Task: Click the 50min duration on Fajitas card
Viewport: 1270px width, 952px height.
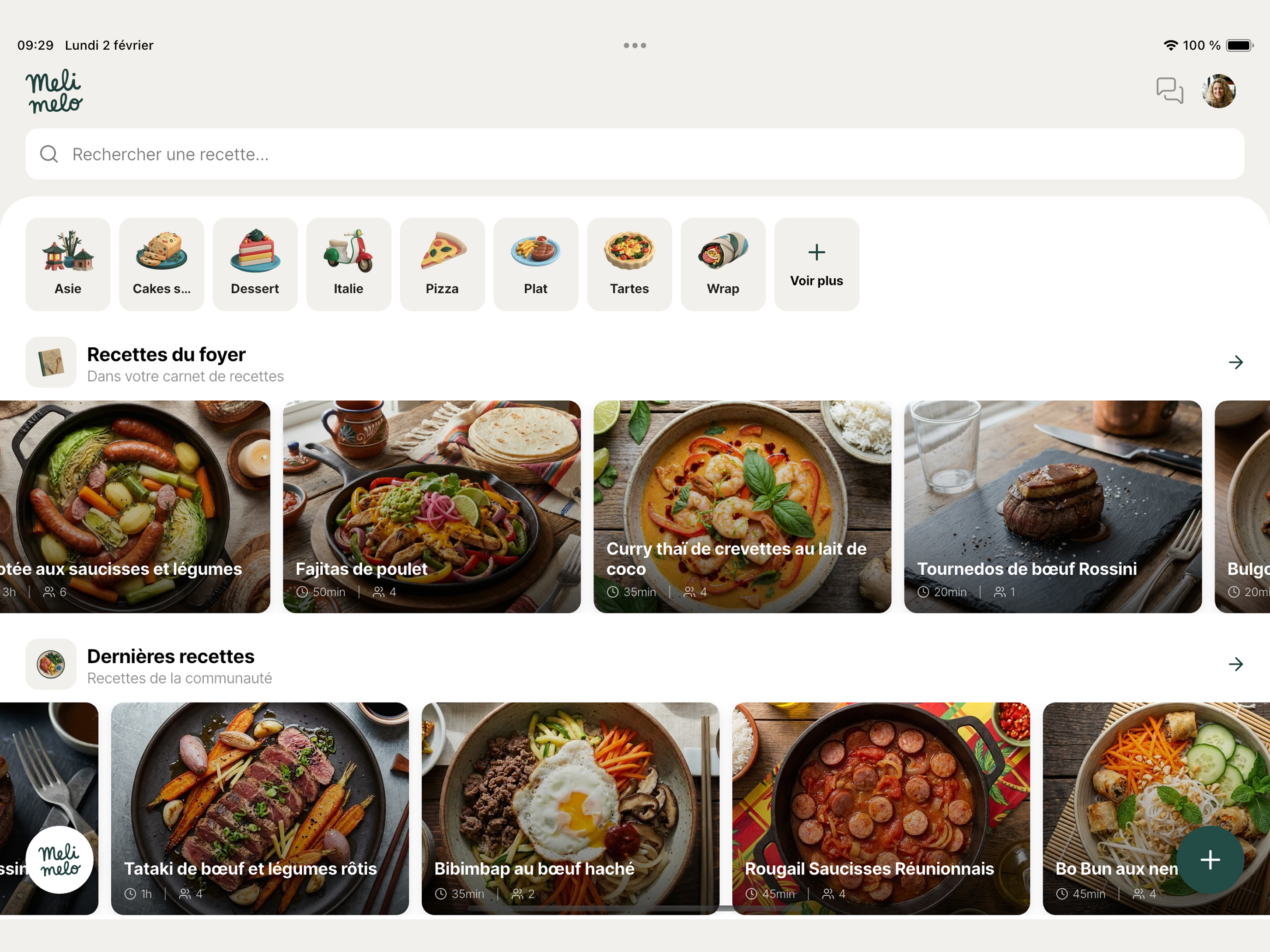Action: tap(329, 592)
